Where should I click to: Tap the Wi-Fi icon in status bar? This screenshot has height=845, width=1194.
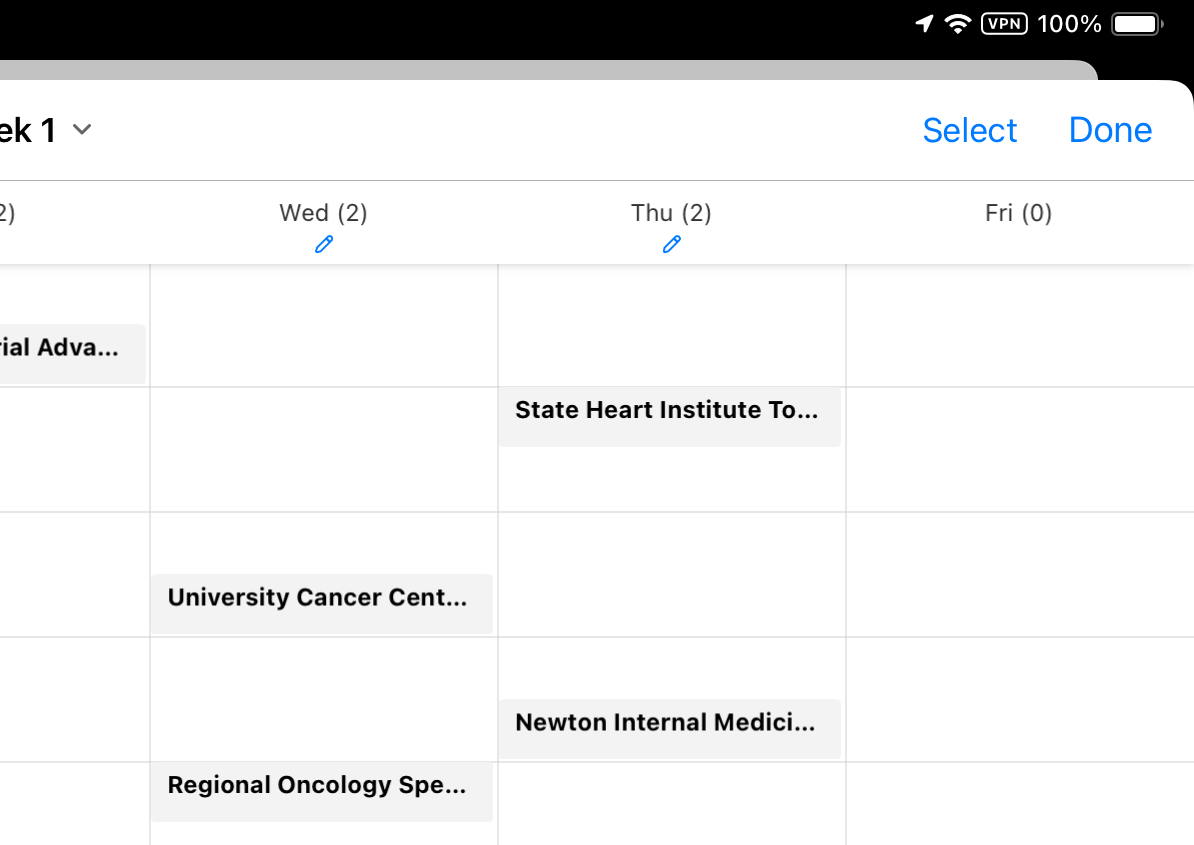click(958, 24)
